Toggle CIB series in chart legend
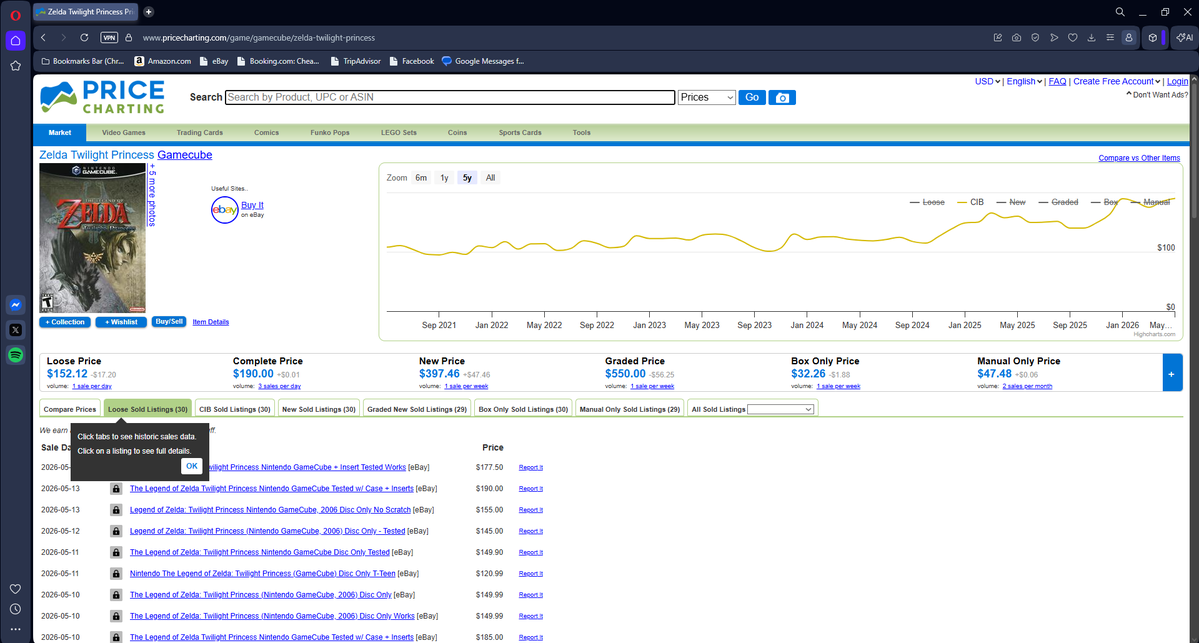 [x=970, y=202]
